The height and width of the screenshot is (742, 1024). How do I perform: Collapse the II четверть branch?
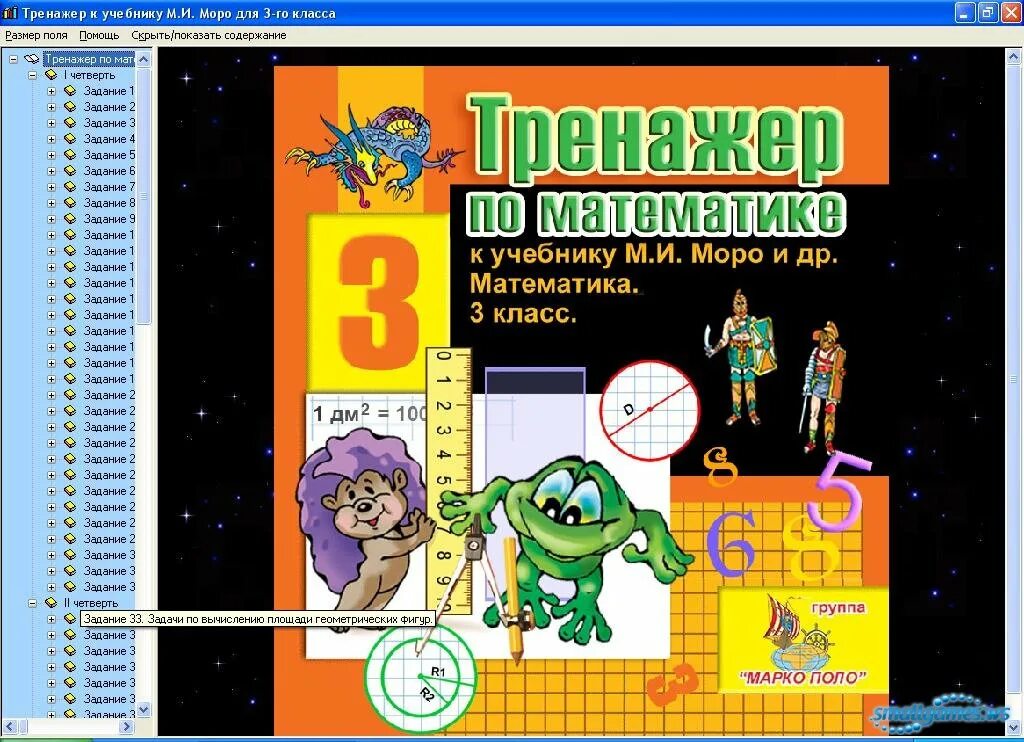tap(32, 603)
